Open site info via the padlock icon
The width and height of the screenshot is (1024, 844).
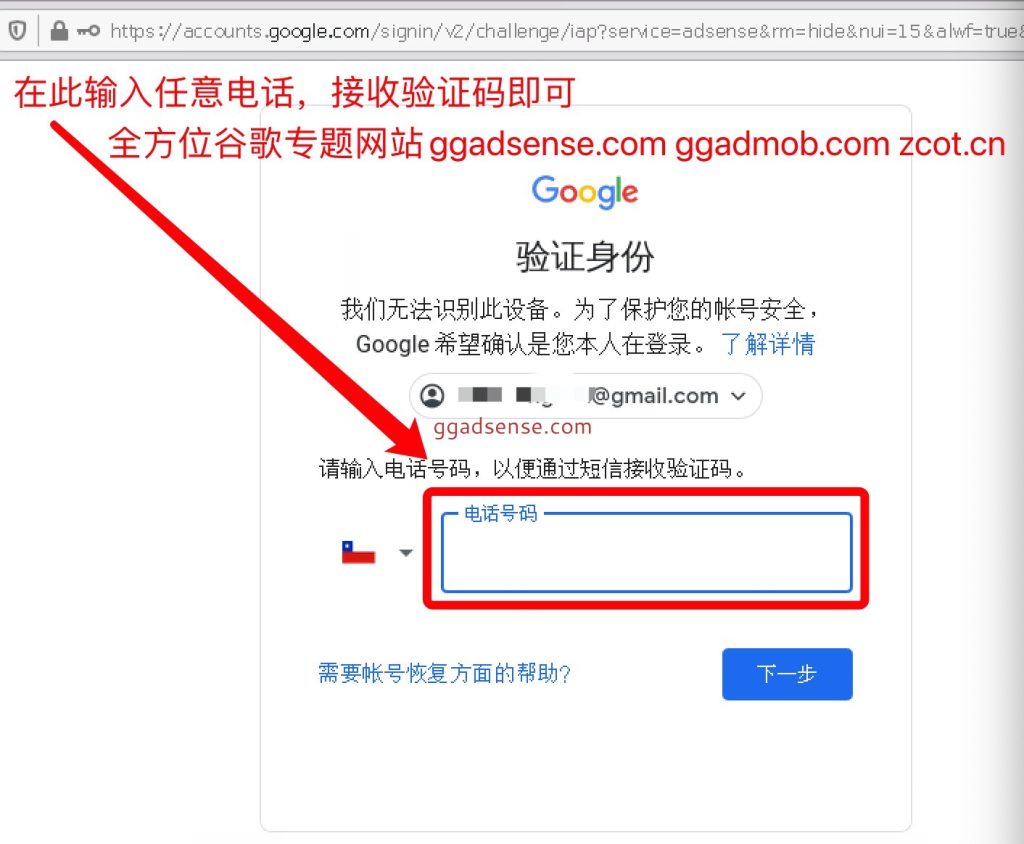click(59, 31)
